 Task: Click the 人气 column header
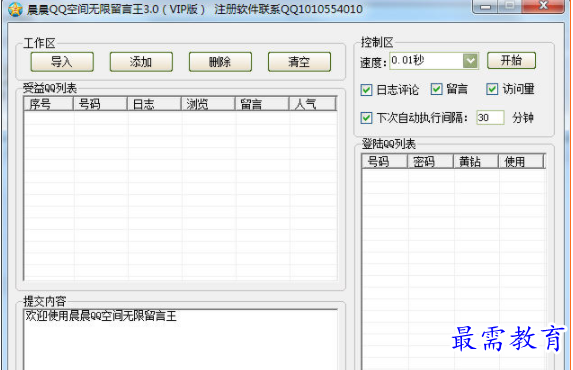(x=312, y=104)
